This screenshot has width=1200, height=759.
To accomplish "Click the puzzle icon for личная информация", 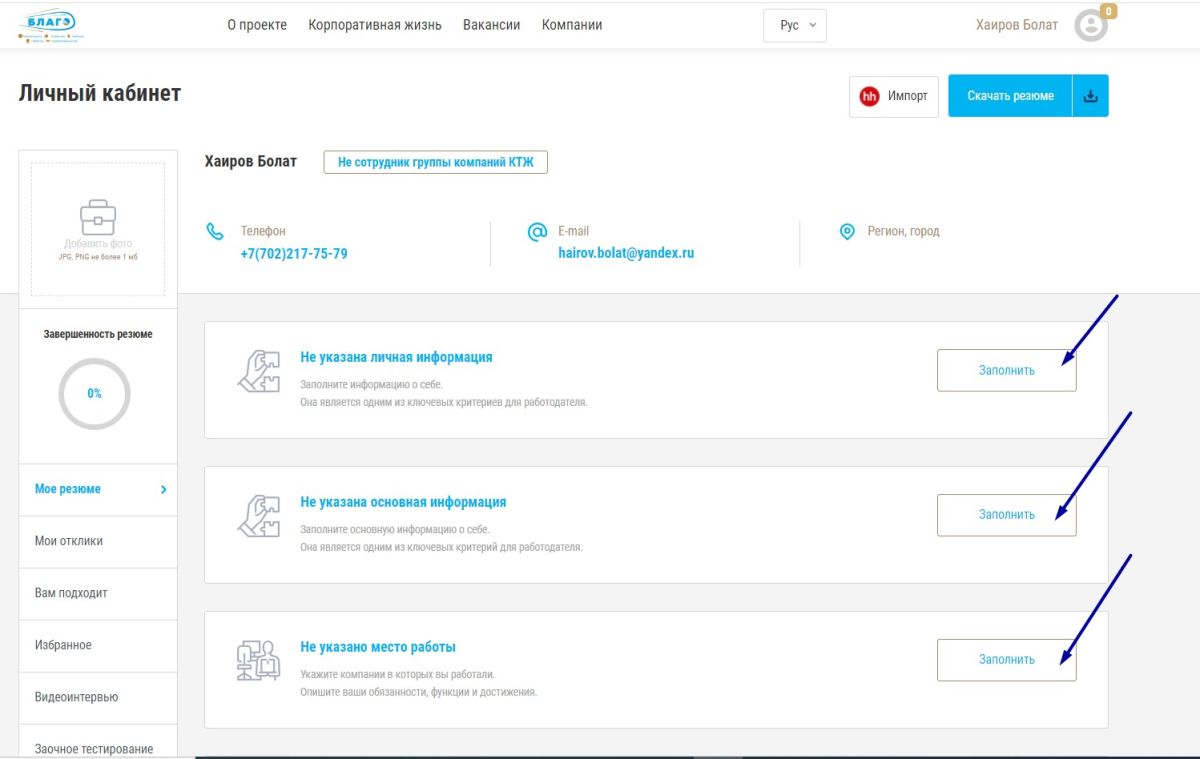I will pos(258,370).
